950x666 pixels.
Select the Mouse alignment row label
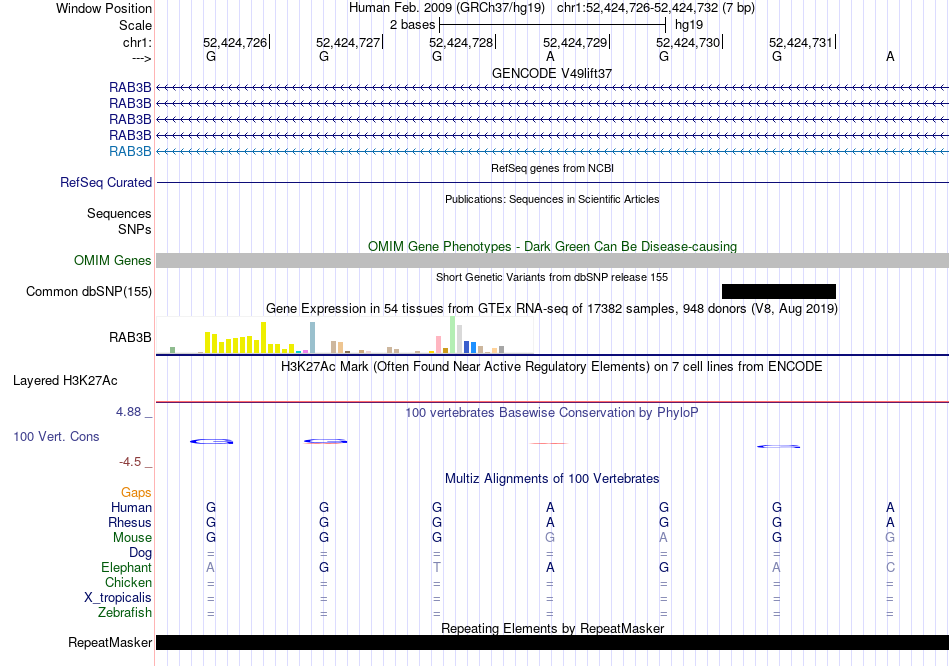(x=133, y=538)
